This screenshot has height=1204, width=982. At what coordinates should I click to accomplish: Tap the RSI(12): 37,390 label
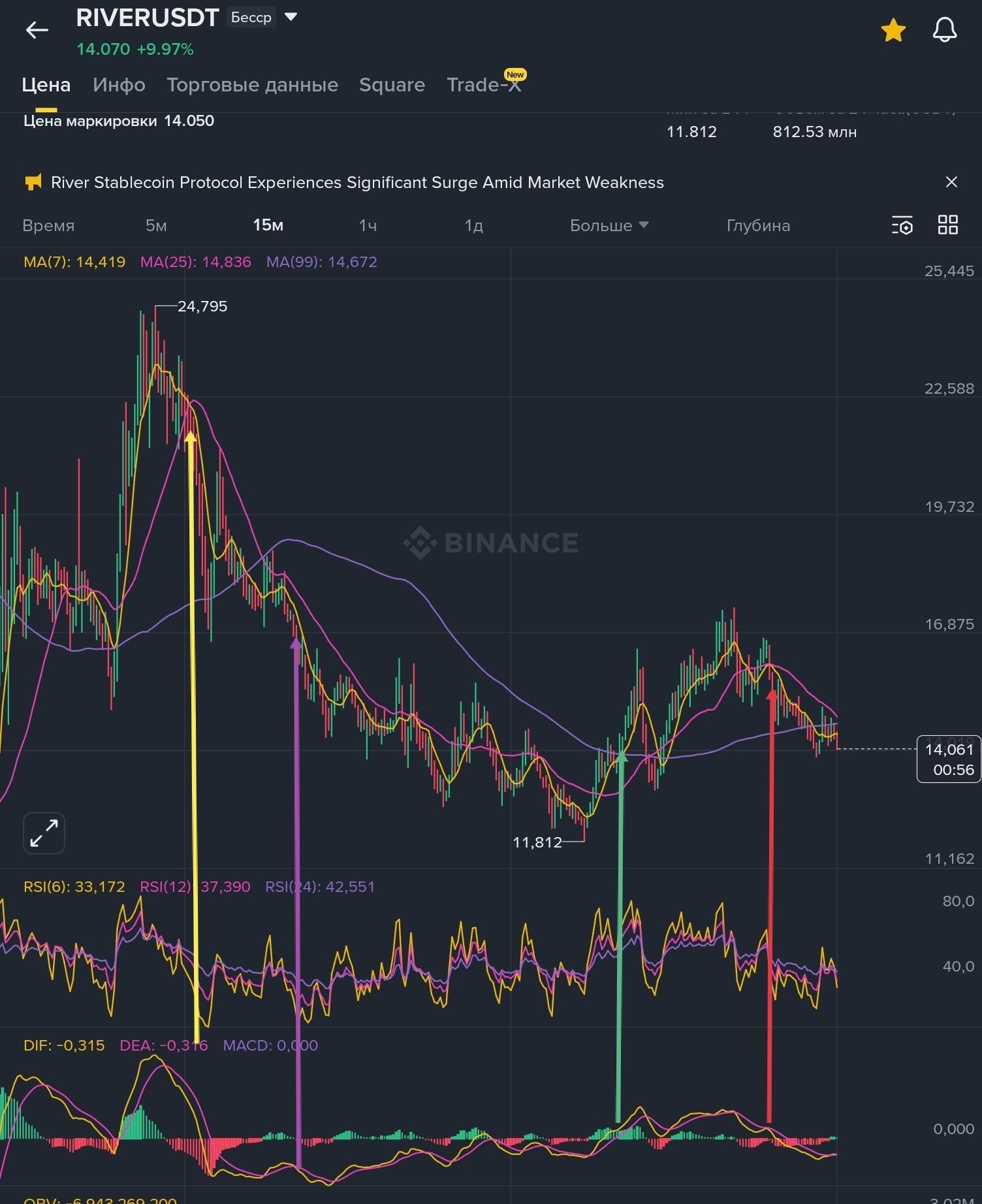click(x=195, y=887)
